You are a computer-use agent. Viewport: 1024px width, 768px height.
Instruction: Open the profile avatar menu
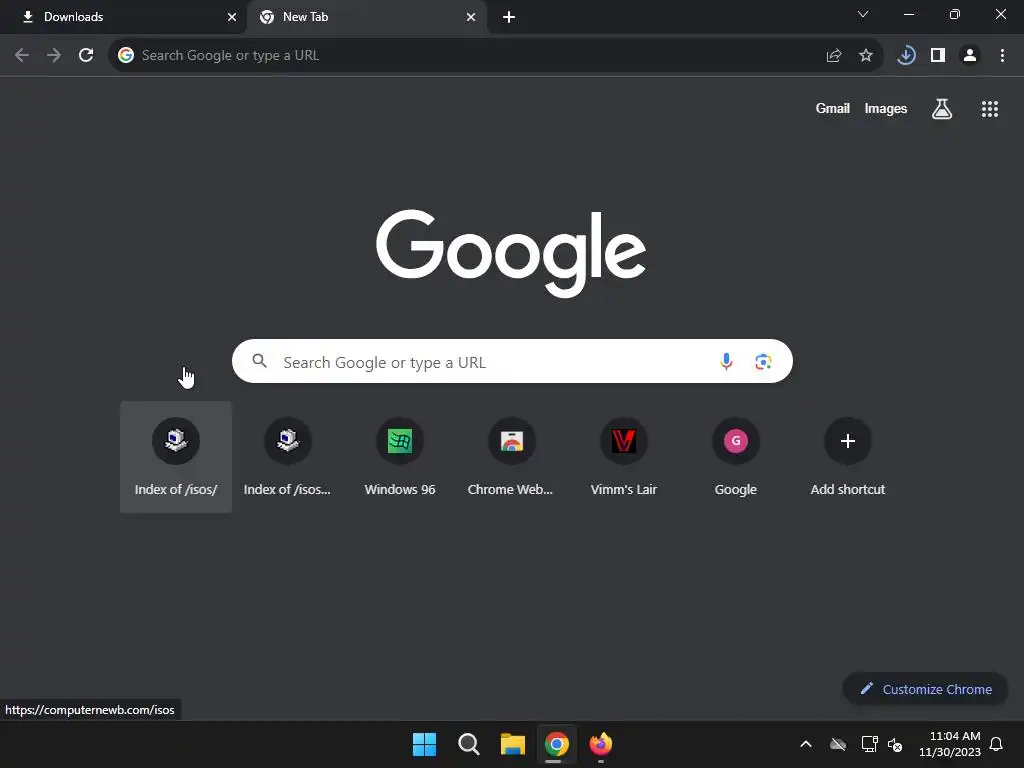[970, 56]
